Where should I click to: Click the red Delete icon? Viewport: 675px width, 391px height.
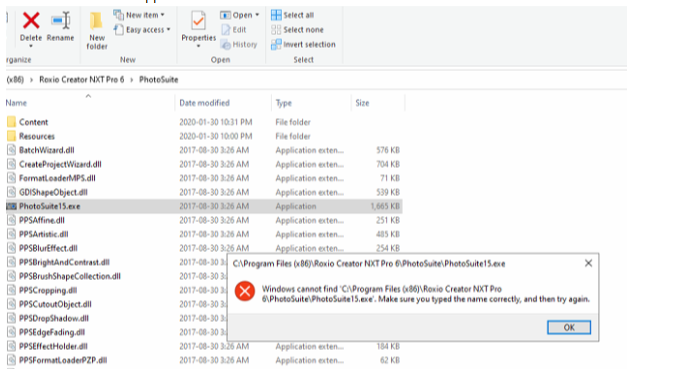coord(31,20)
